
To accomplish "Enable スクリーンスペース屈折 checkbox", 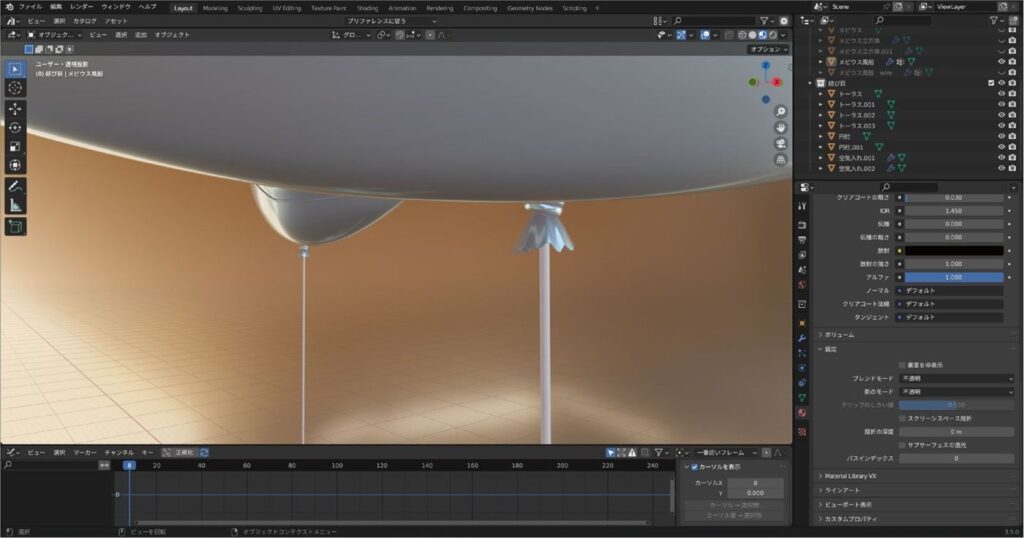I will (902, 419).
